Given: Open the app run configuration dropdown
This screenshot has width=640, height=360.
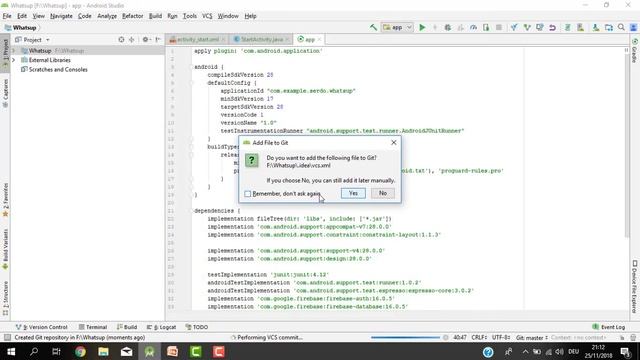Looking at the screenshot, I should 398,27.
